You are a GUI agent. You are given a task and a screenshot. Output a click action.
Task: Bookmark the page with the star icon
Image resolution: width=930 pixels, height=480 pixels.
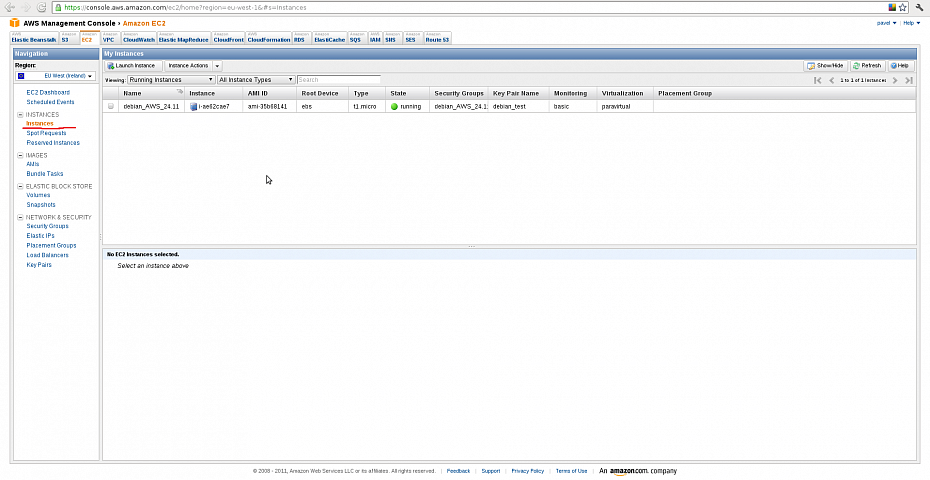pos(903,8)
